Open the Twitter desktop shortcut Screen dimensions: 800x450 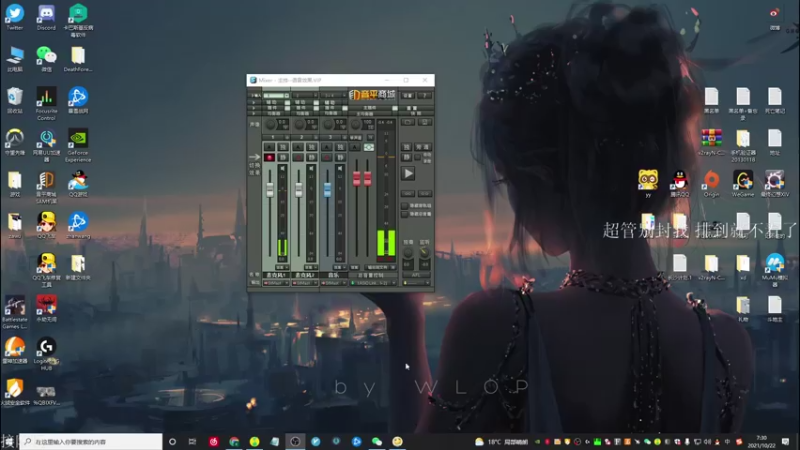[x=15, y=17]
